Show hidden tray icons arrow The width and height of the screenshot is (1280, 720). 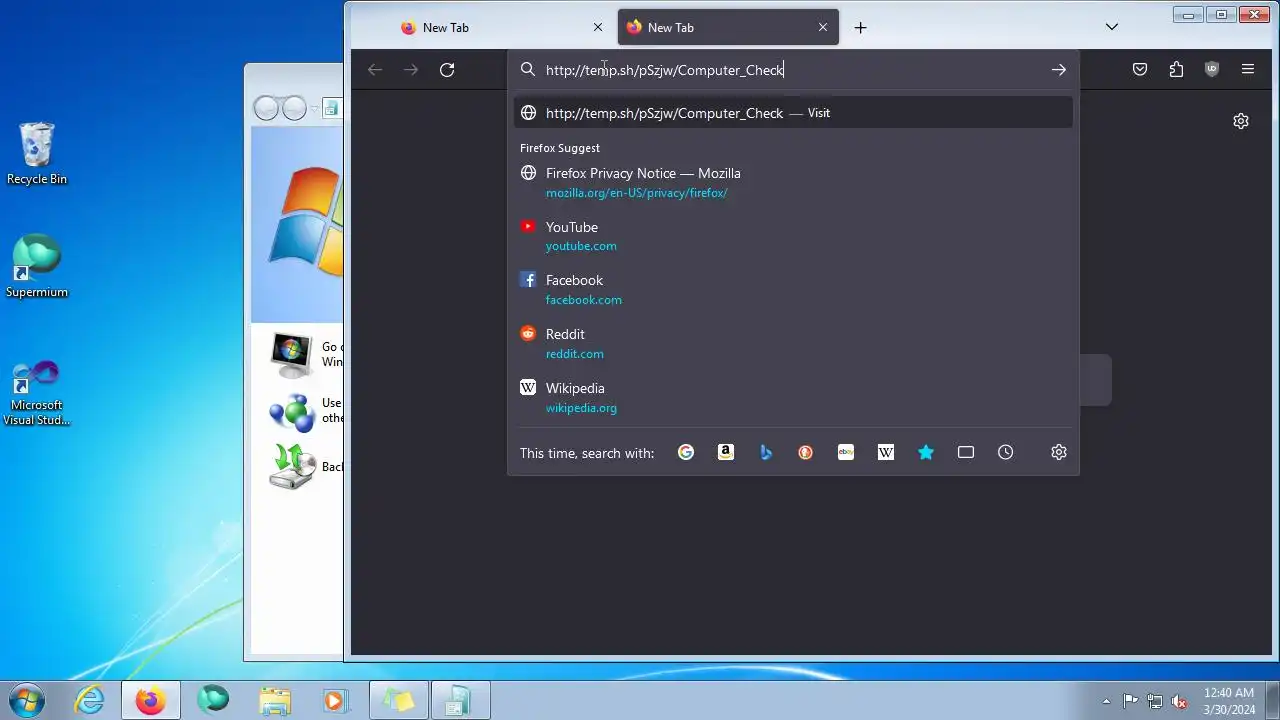click(x=1106, y=701)
